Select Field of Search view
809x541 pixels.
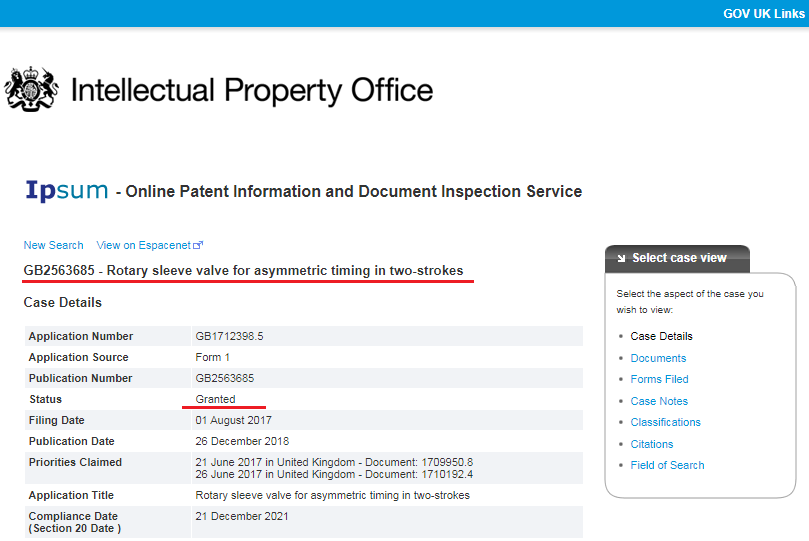click(667, 465)
